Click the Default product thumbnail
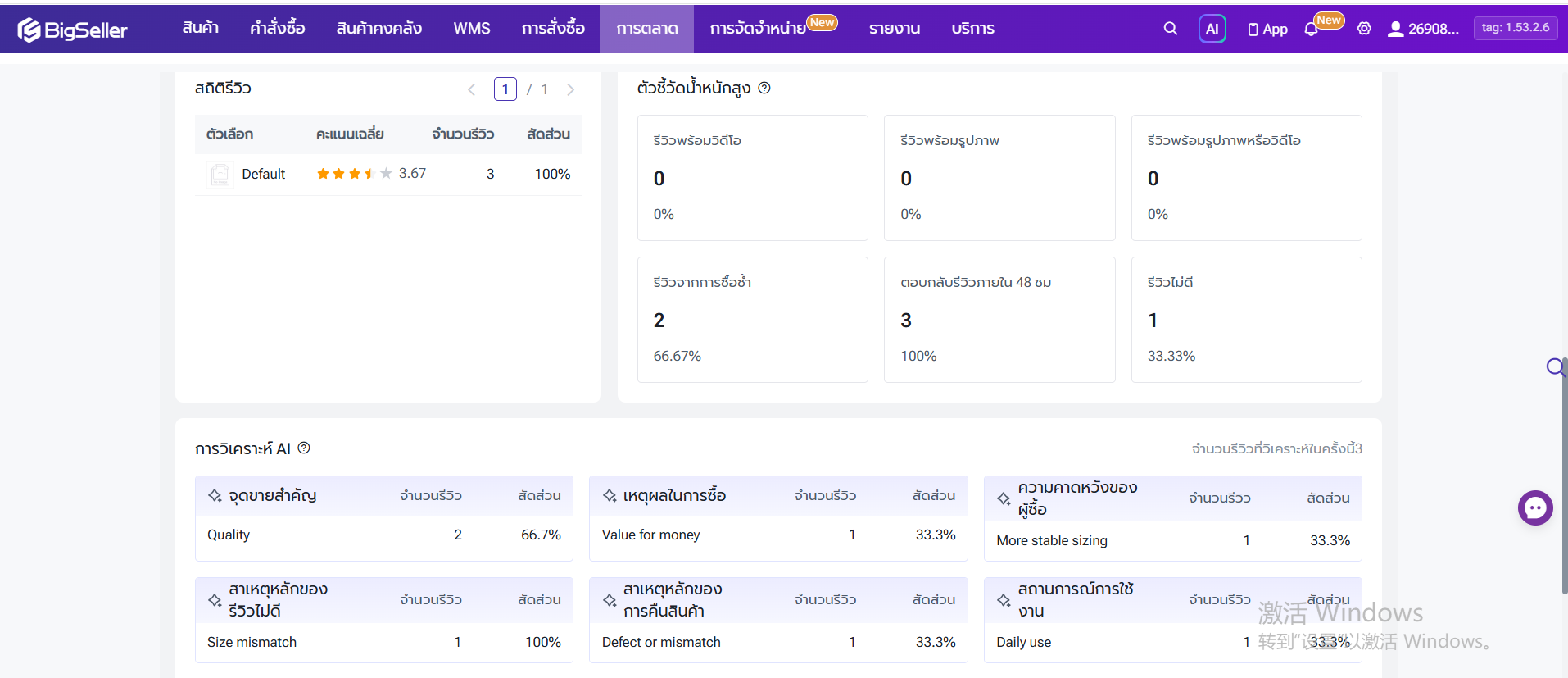 point(220,174)
